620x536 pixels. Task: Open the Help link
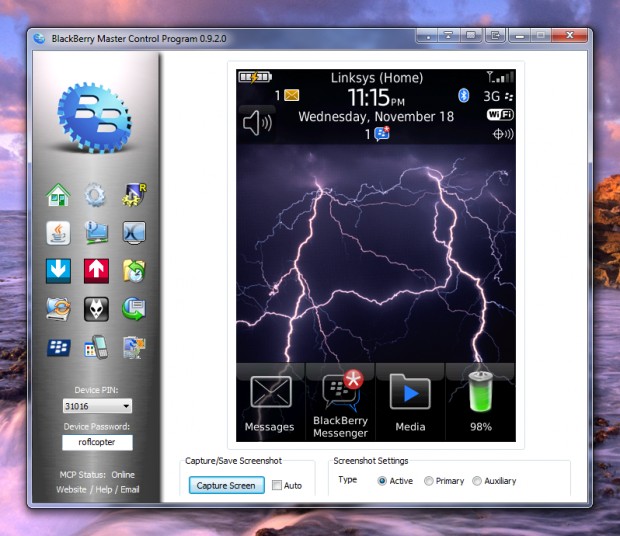point(104,489)
